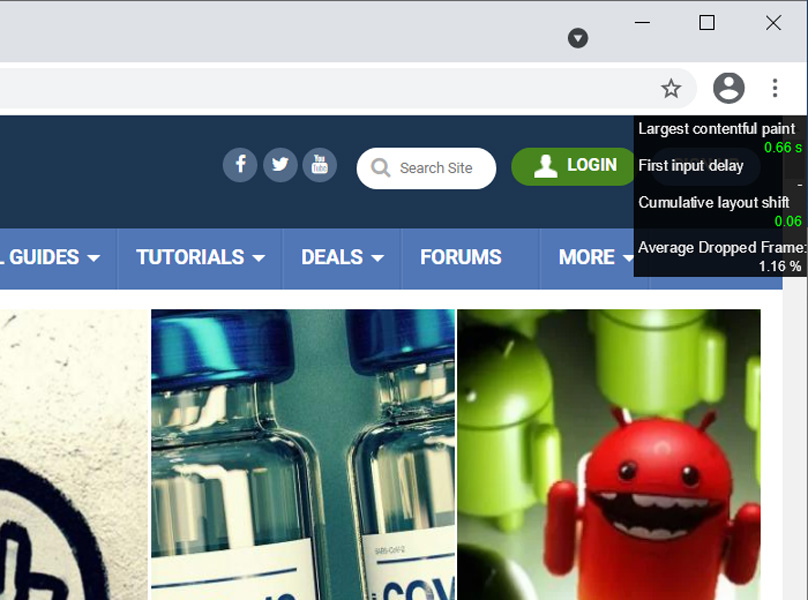Bookmark this page with the star icon
808x600 pixels.
[x=671, y=89]
